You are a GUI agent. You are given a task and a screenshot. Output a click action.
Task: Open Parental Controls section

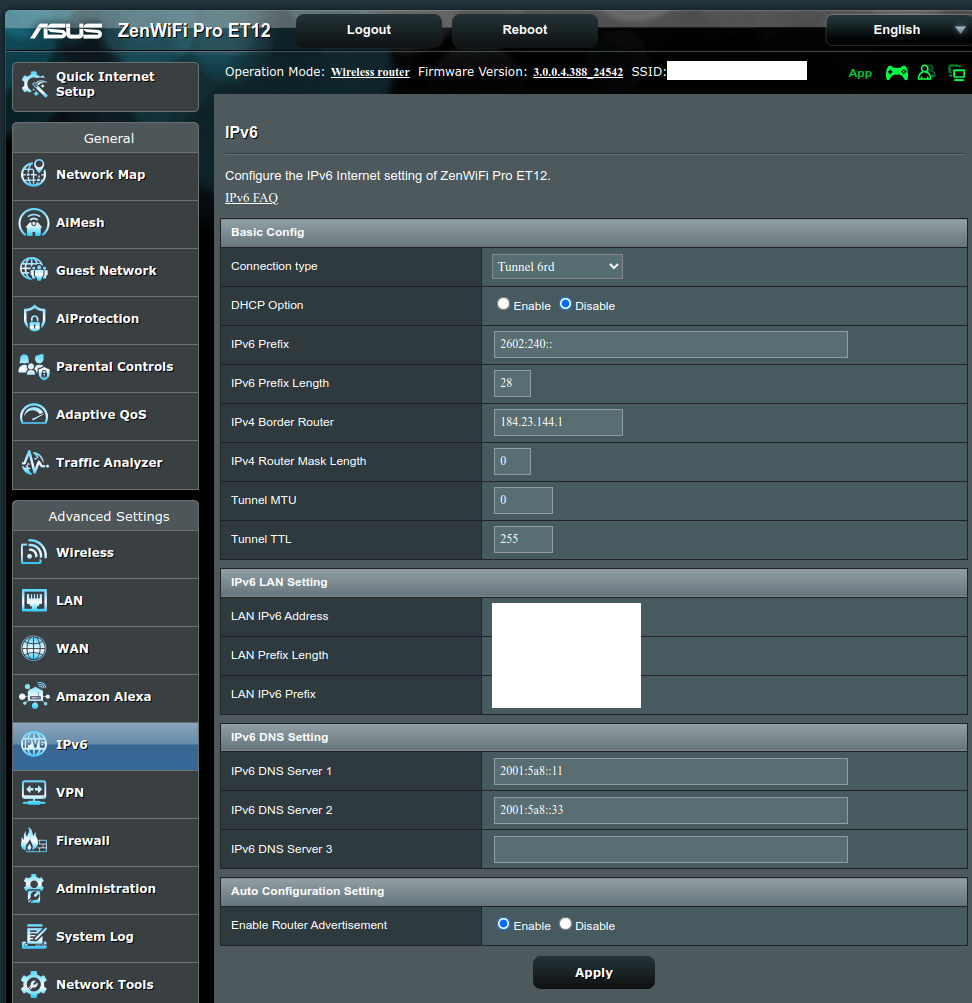coord(106,367)
